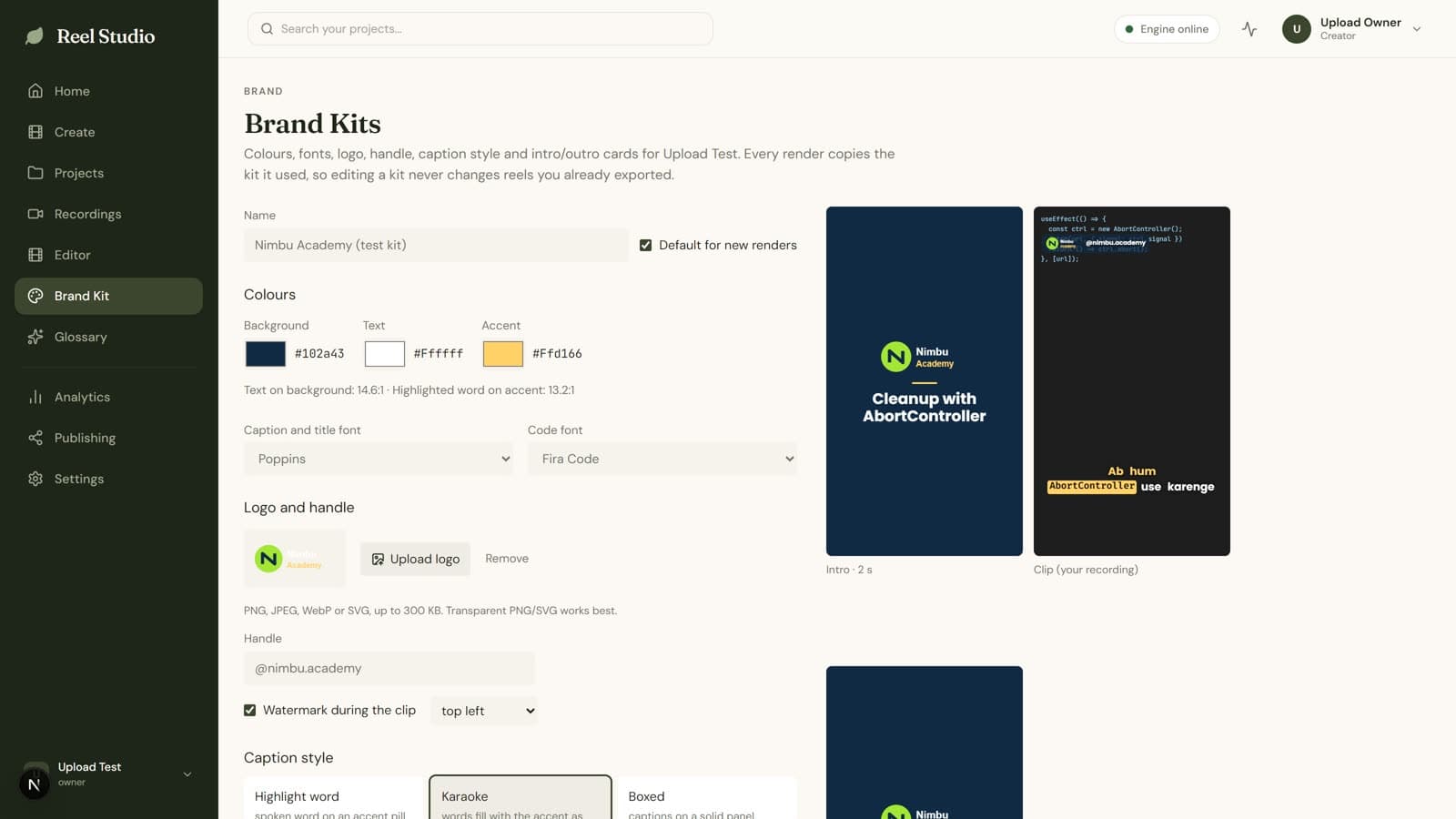Open Publishing in the sidebar

108,438
